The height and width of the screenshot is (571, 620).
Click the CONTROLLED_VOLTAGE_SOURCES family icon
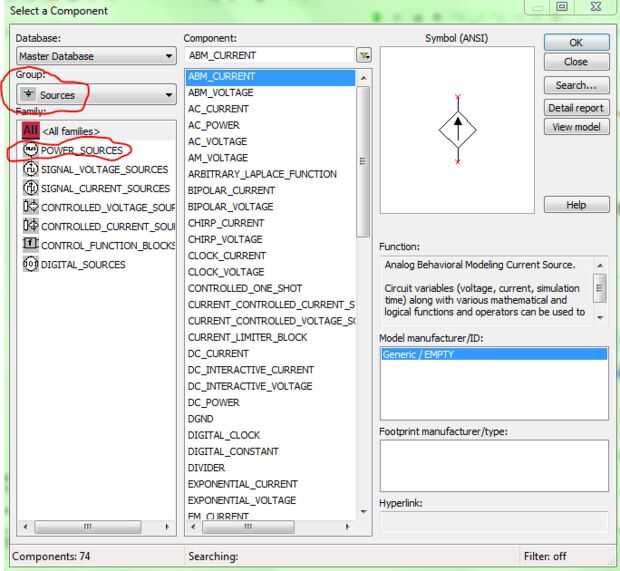(x=30, y=207)
